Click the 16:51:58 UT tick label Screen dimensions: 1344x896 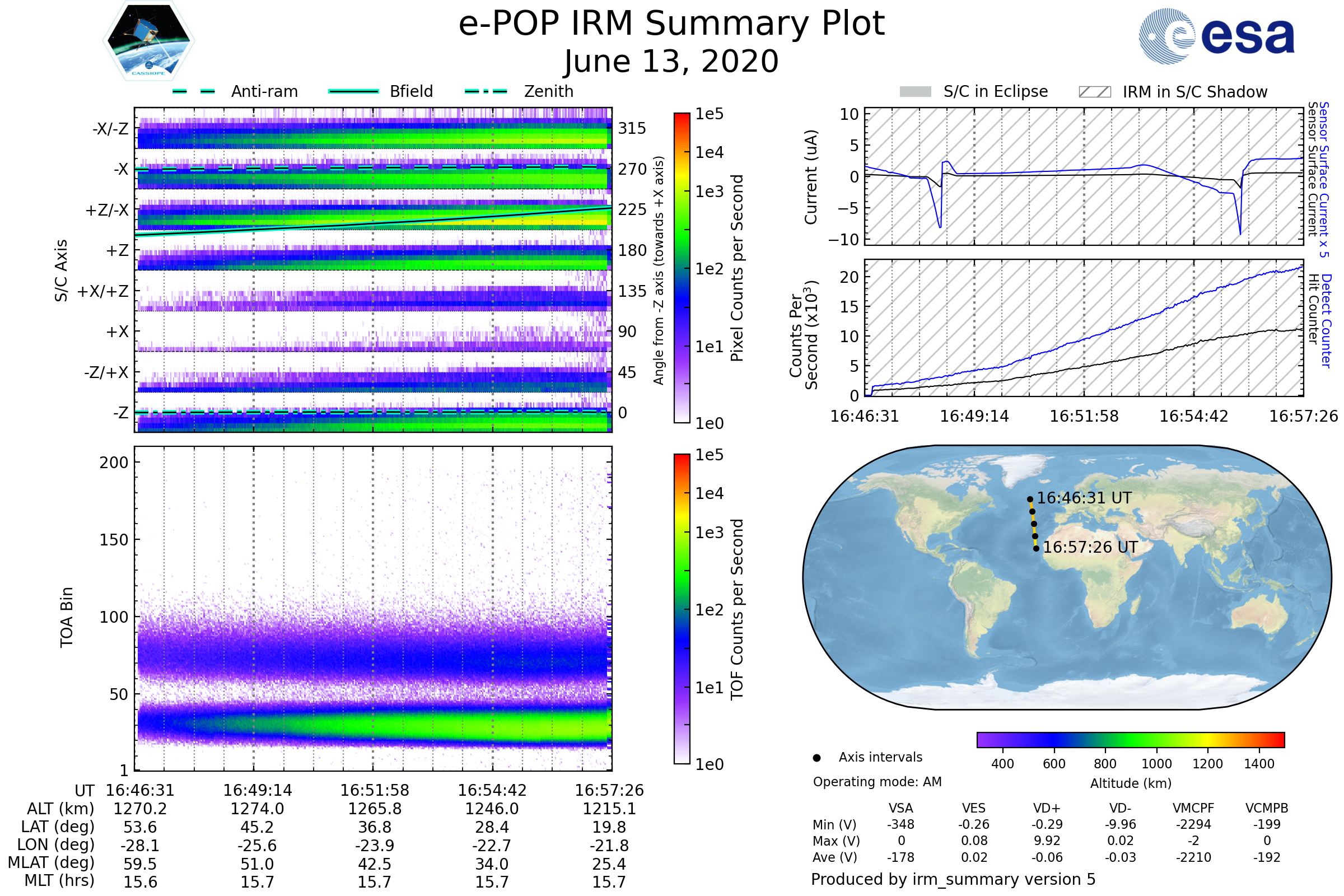tap(375, 790)
